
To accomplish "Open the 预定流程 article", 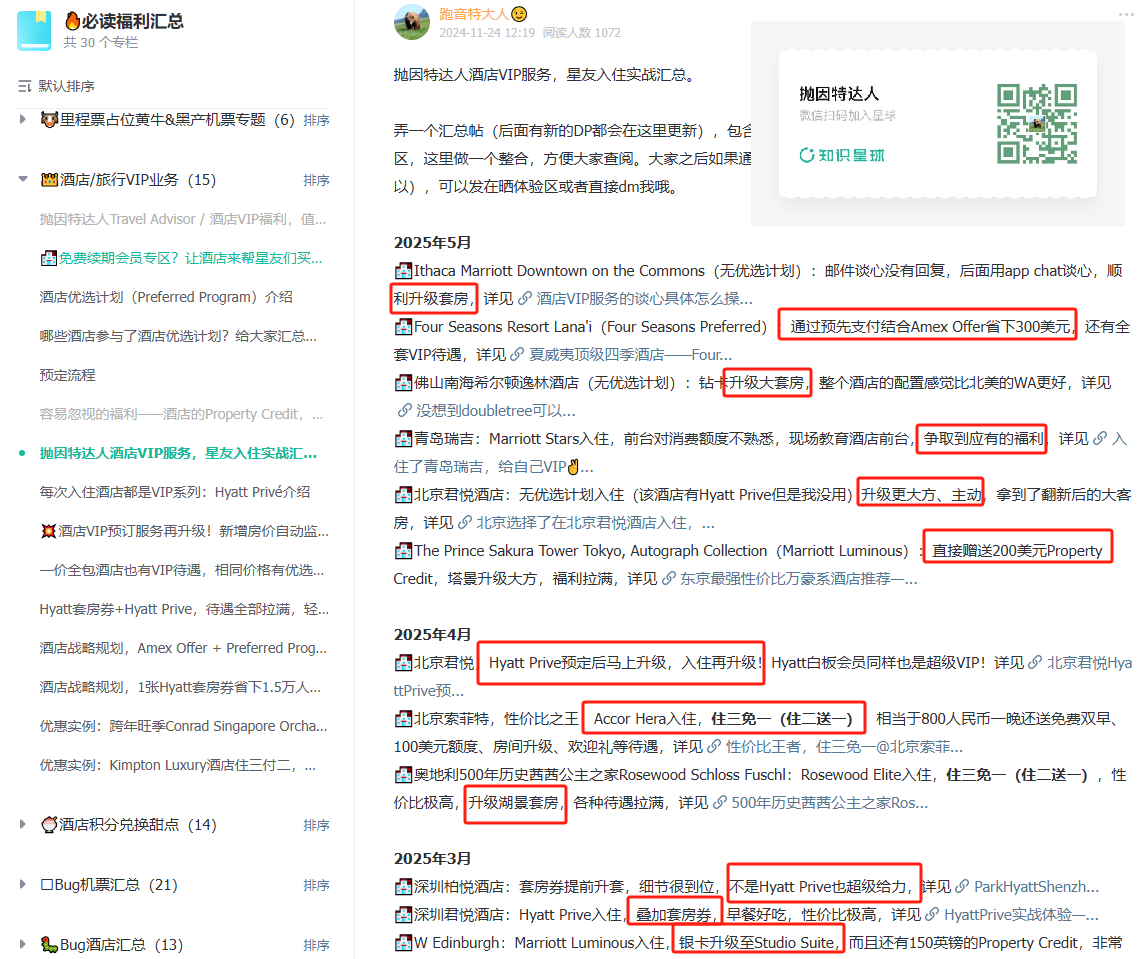I will pyautogui.click(x=67, y=375).
